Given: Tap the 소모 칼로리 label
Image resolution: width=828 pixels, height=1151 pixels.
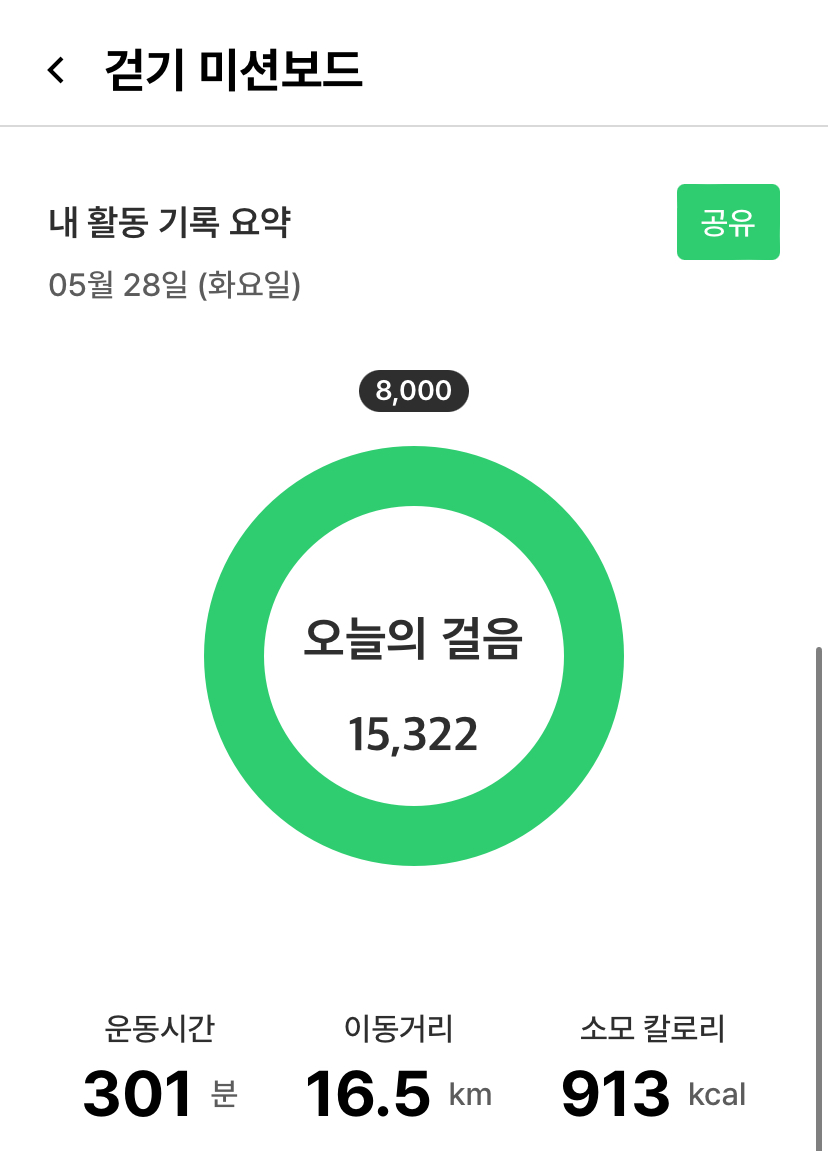Looking at the screenshot, I should [x=653, y=1027].
